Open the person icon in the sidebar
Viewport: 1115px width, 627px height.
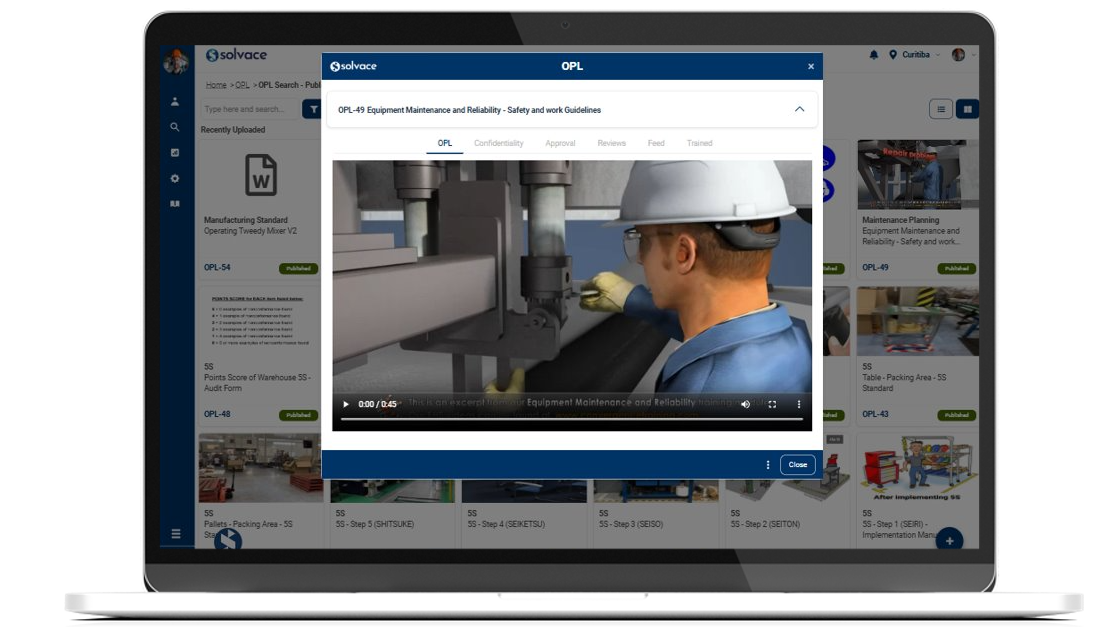point(175,102)
